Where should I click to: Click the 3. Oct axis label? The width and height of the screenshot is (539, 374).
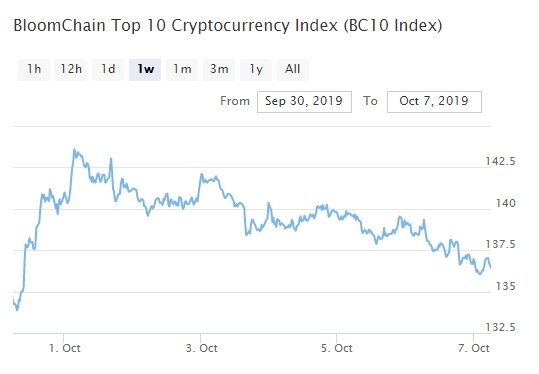point(201,348)
